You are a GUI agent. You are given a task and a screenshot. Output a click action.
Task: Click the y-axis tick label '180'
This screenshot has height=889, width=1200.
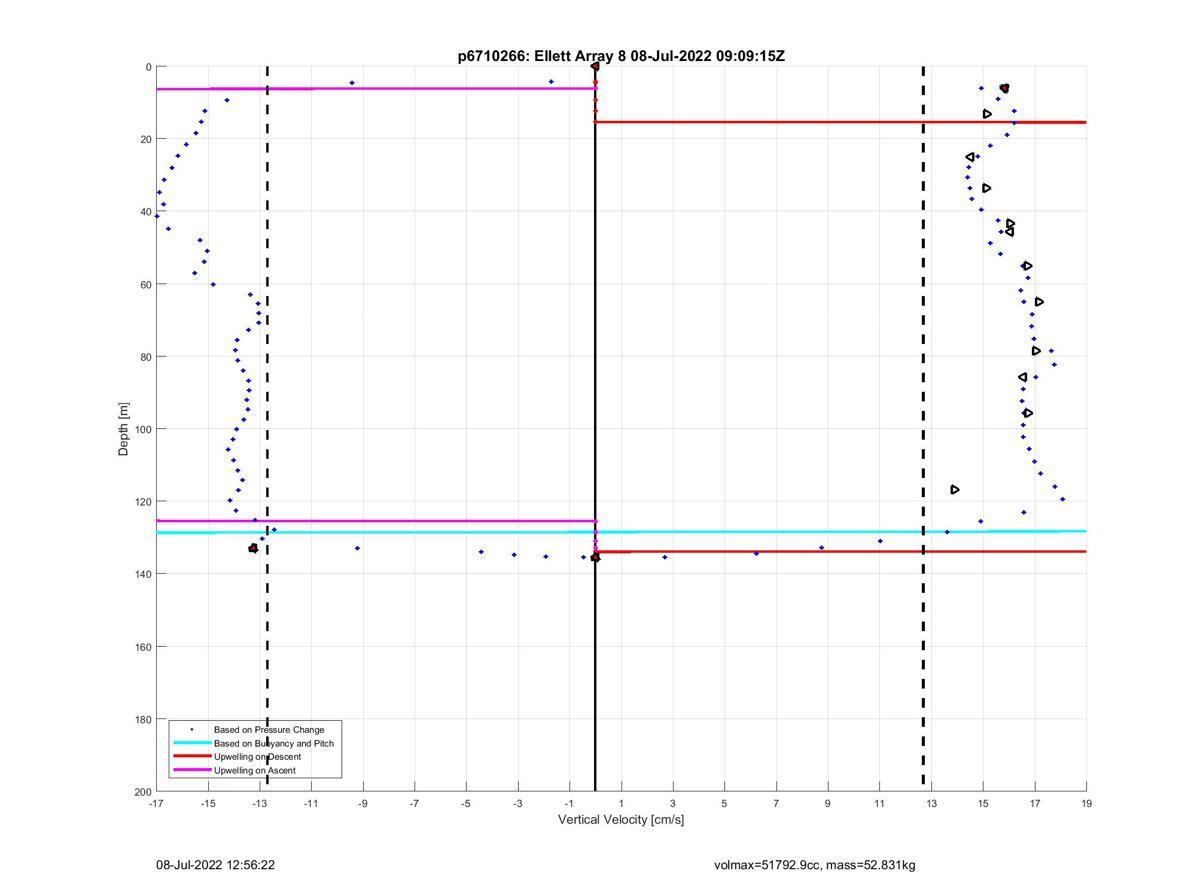pyautogui.click(x=144, y=719)
